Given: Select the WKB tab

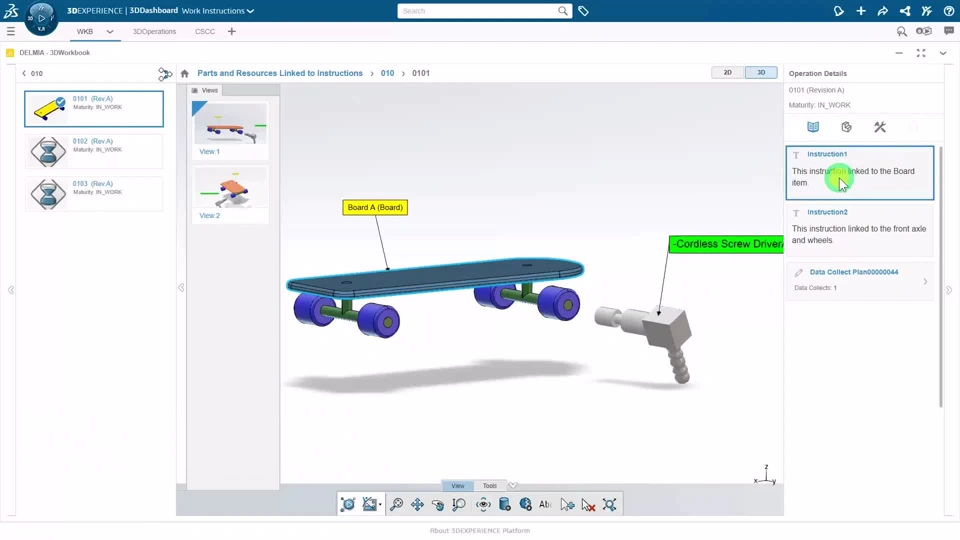Looking at the screenshot, I should pyautogui.click(x=84, y=31).
